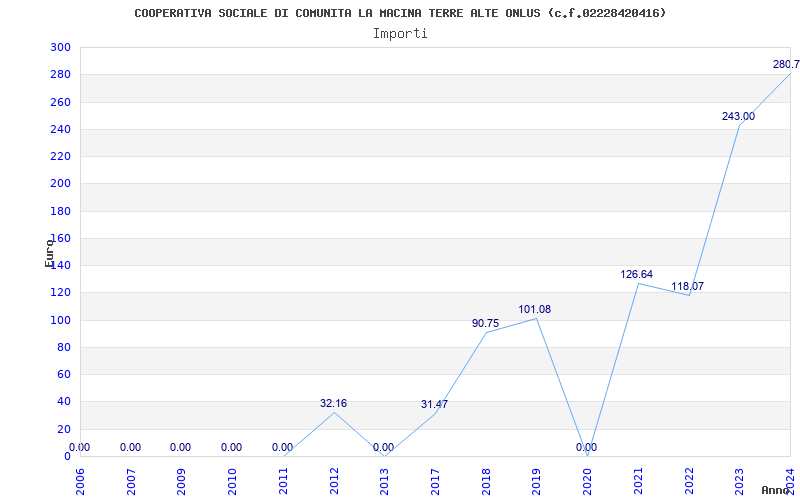Select the 2013 year axis label
The image size is (800, 500).
[384, 481]
